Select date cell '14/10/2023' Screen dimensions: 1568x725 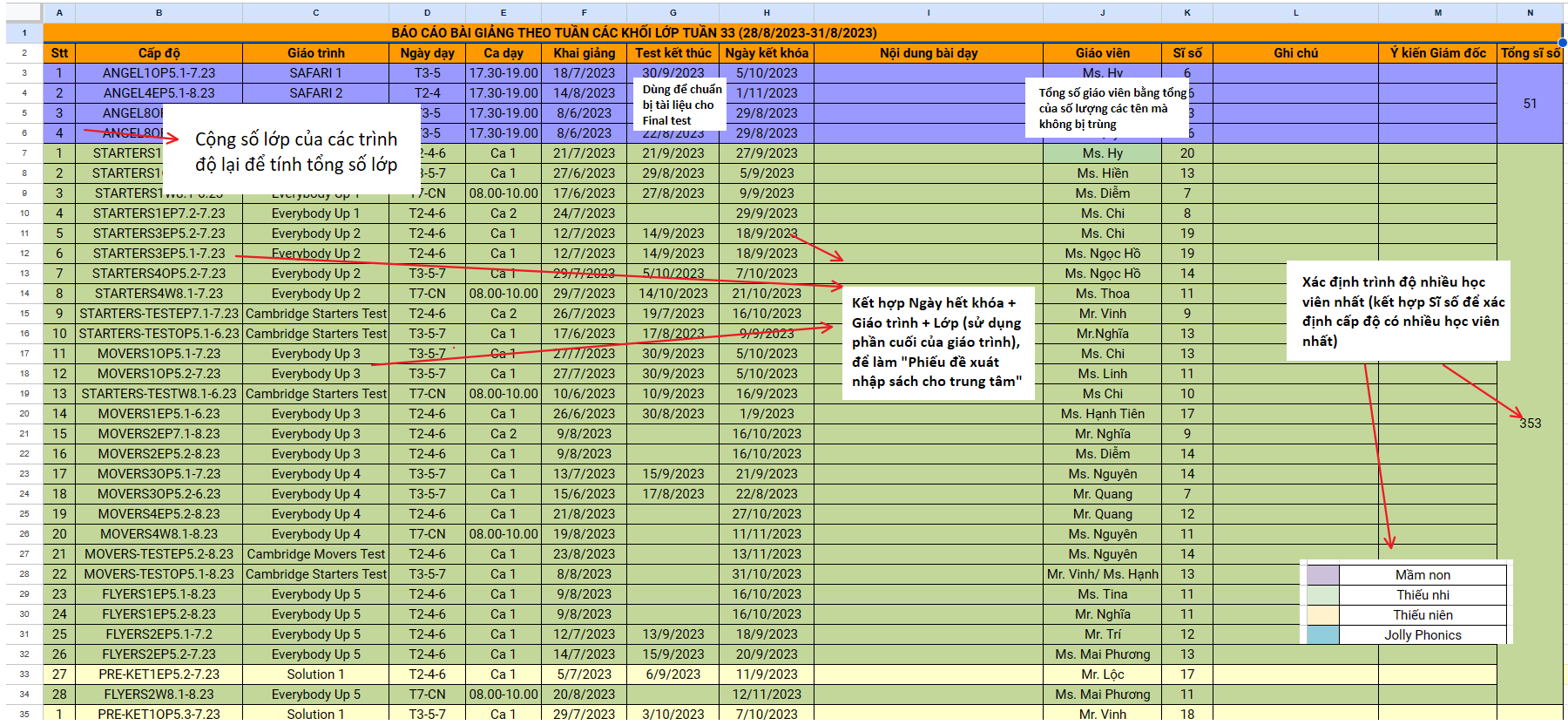point(672,294)
